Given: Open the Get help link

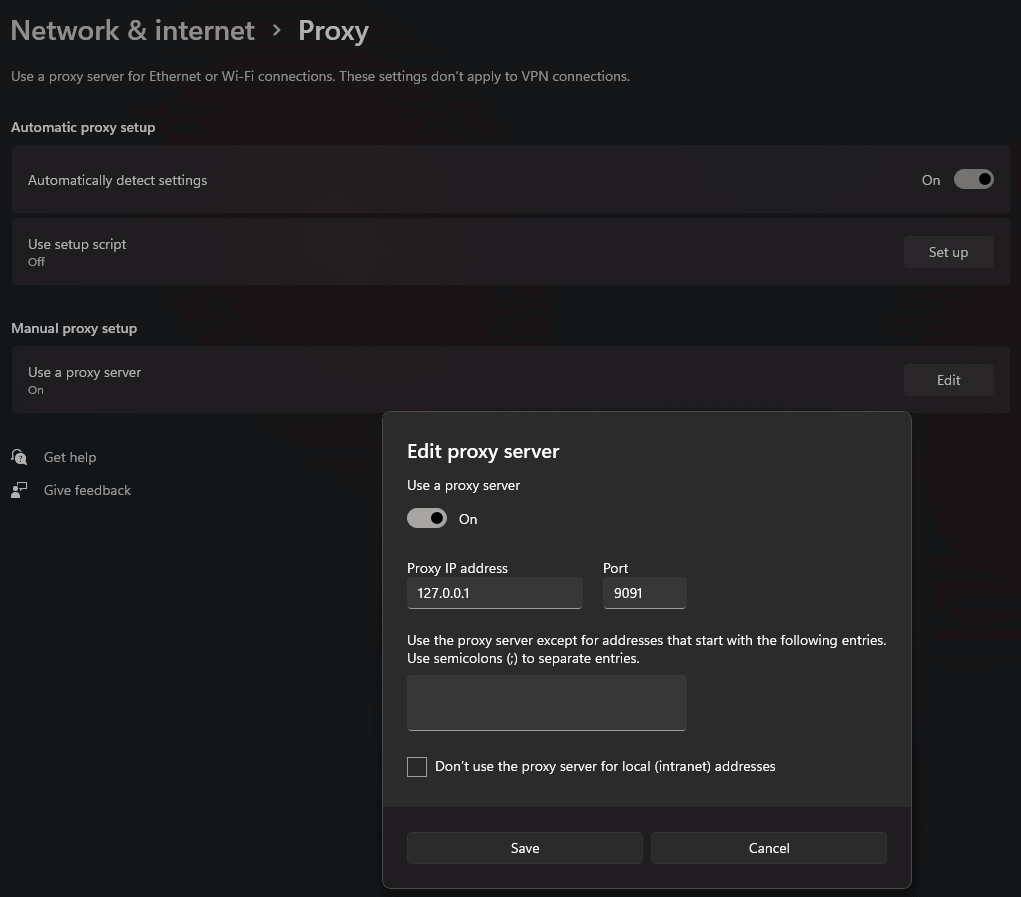Looking at the screenshot, I should tap(70, 457).
